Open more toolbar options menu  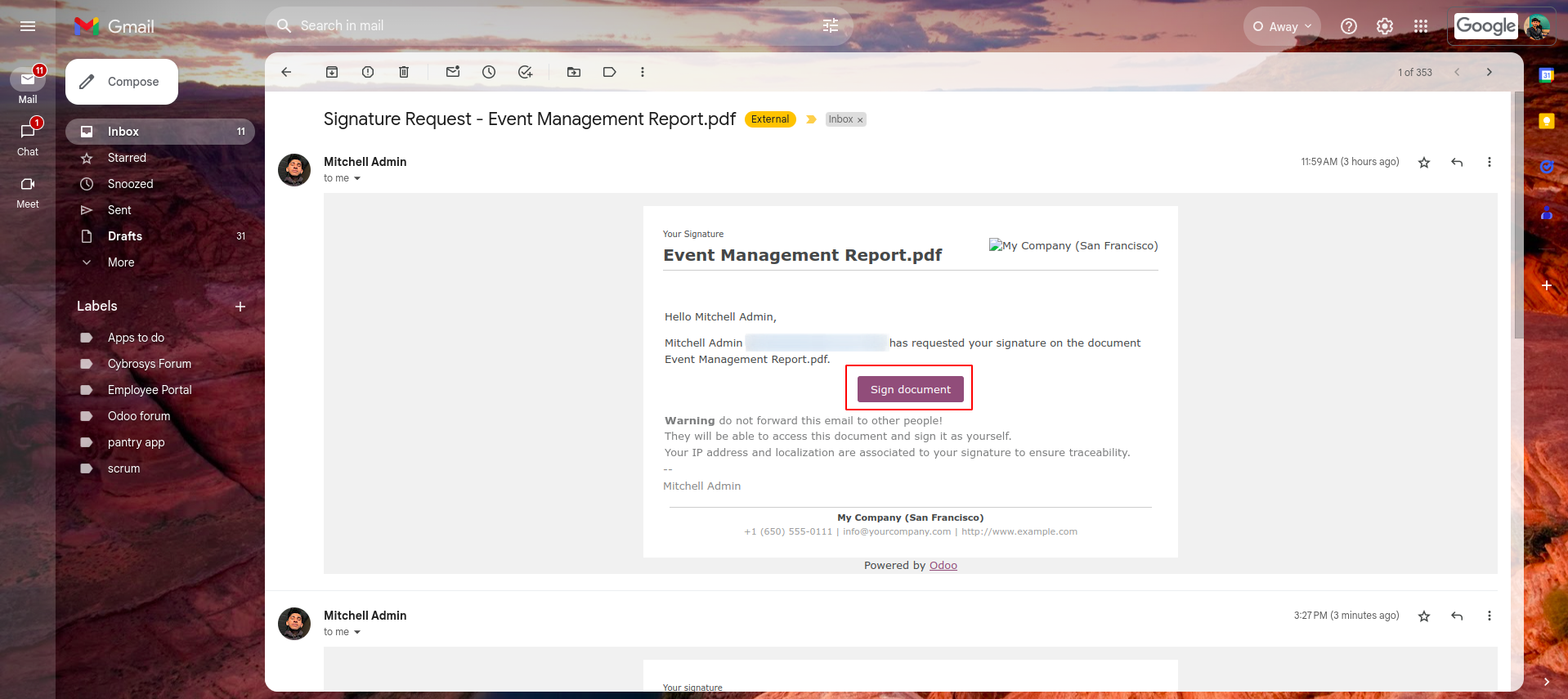coord(643,72)
